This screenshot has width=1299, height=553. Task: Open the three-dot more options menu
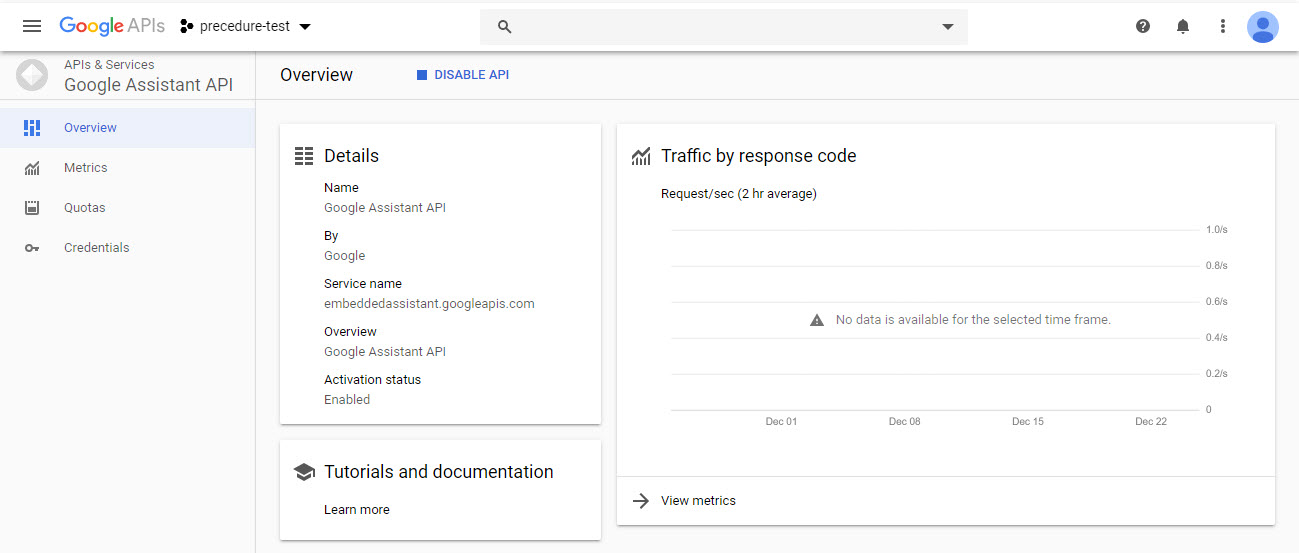point(1222,26)
